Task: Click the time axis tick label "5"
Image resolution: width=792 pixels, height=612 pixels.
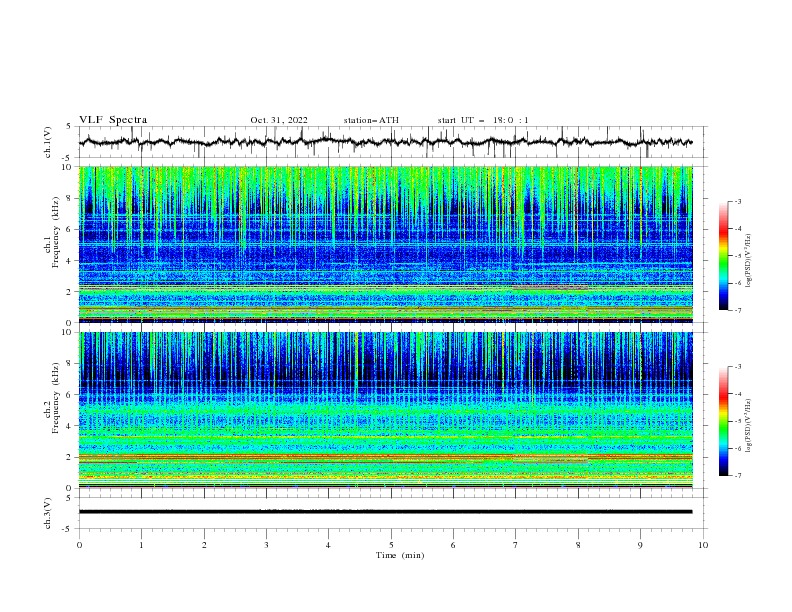Action: tap(391, 545)
